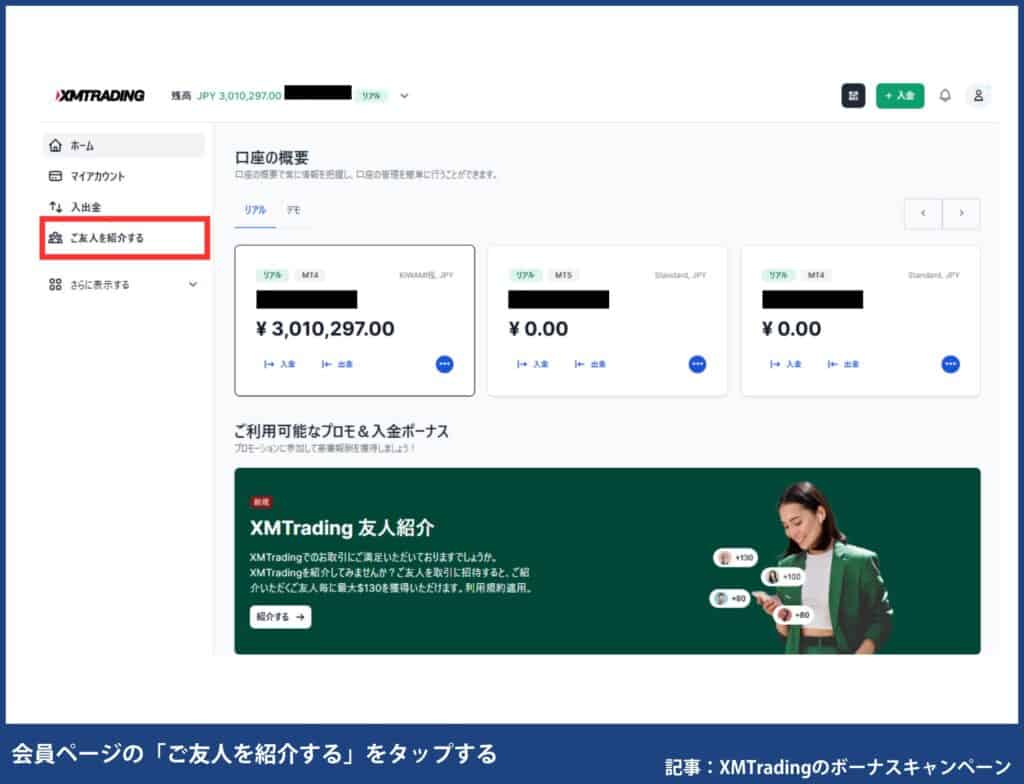Click the ご利用可能なプロモ＆入金ボーナス heading

pyautogui.click(x=342, y=431)
